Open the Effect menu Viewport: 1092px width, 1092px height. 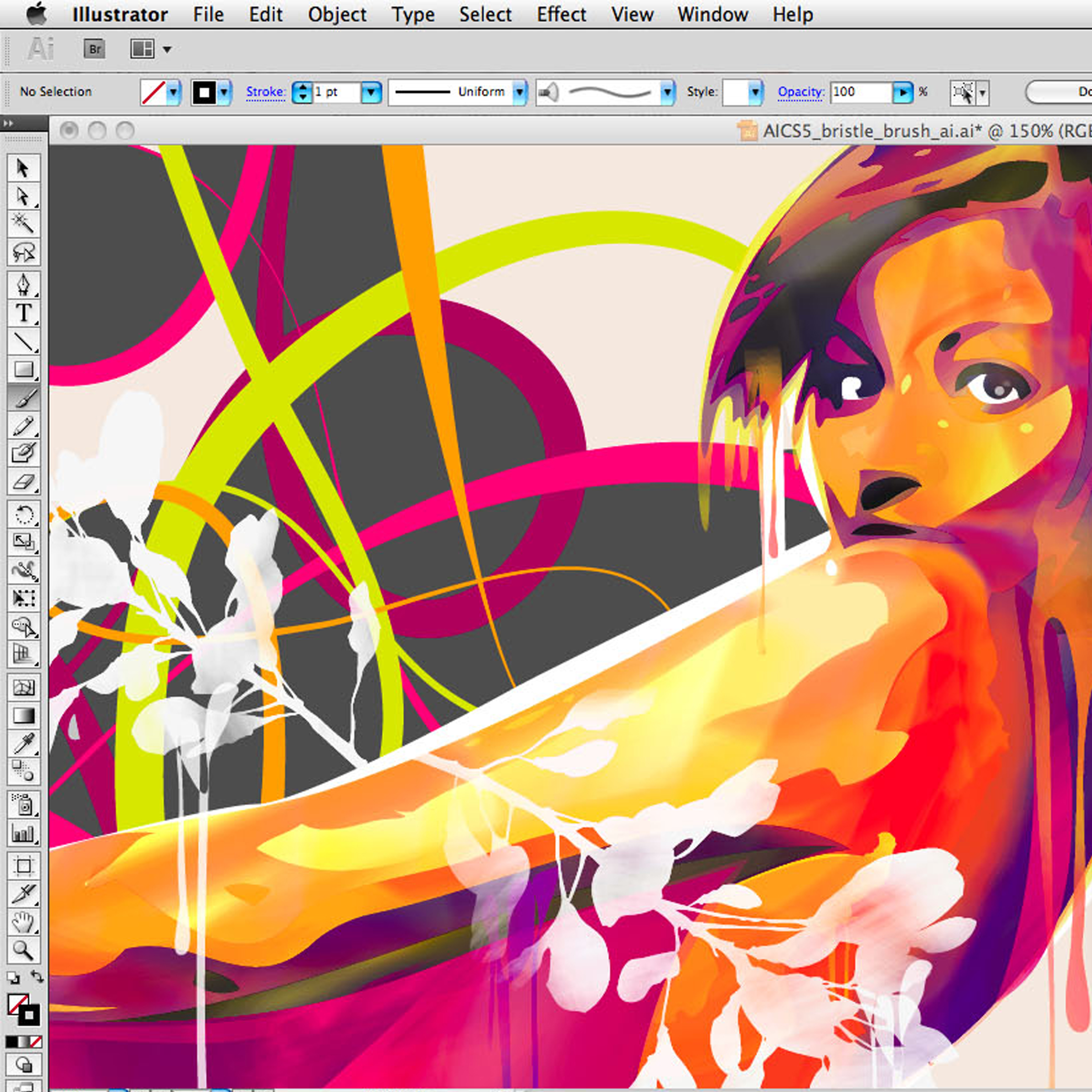561,15
